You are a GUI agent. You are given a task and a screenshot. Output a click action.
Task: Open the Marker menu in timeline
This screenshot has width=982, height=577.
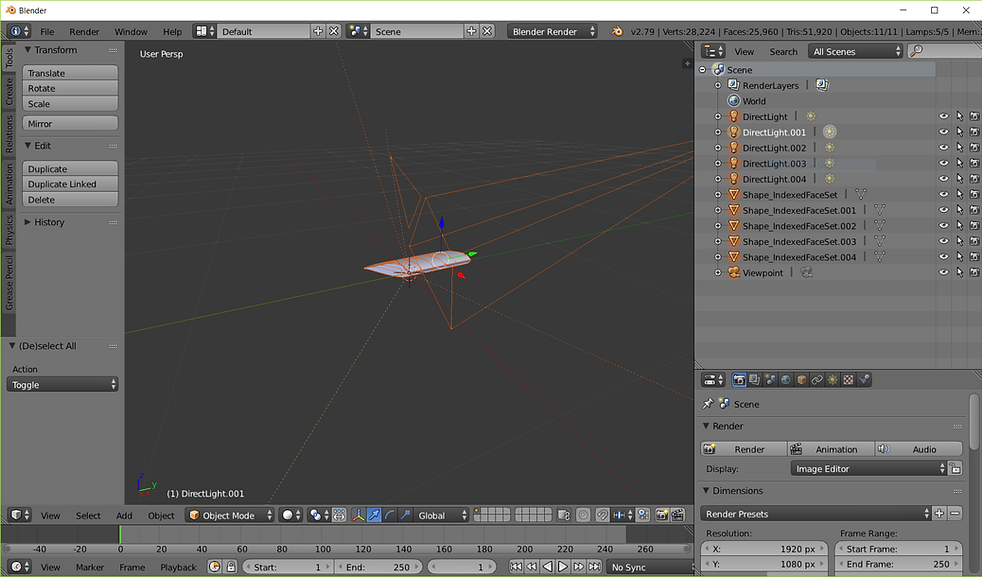tap(90, 567)
